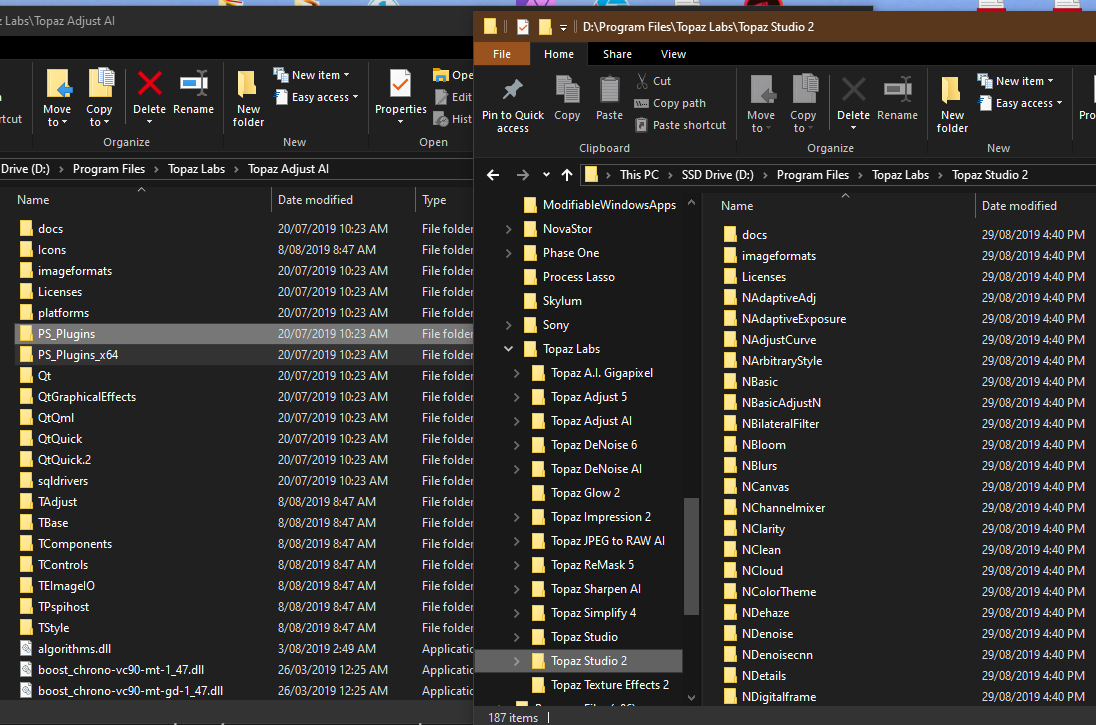1096x725 pixels.
Task: Go up one folder level in Topaz Studio 2
Action: (567, 175)
